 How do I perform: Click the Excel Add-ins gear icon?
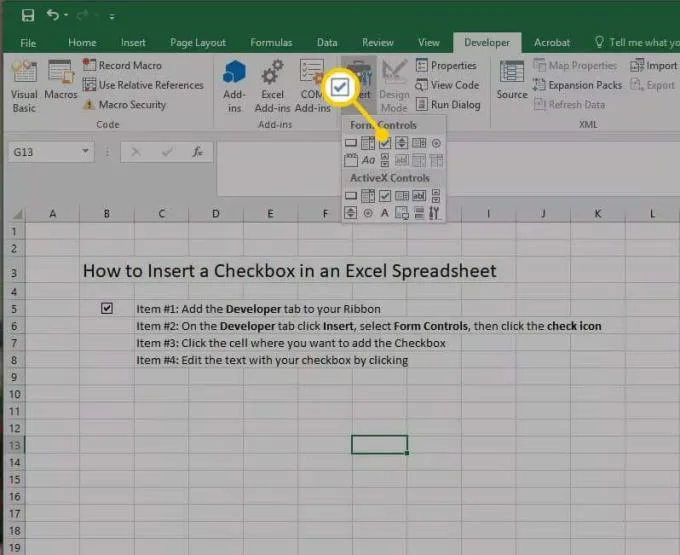pyautogui.click(x=270, y=85)
